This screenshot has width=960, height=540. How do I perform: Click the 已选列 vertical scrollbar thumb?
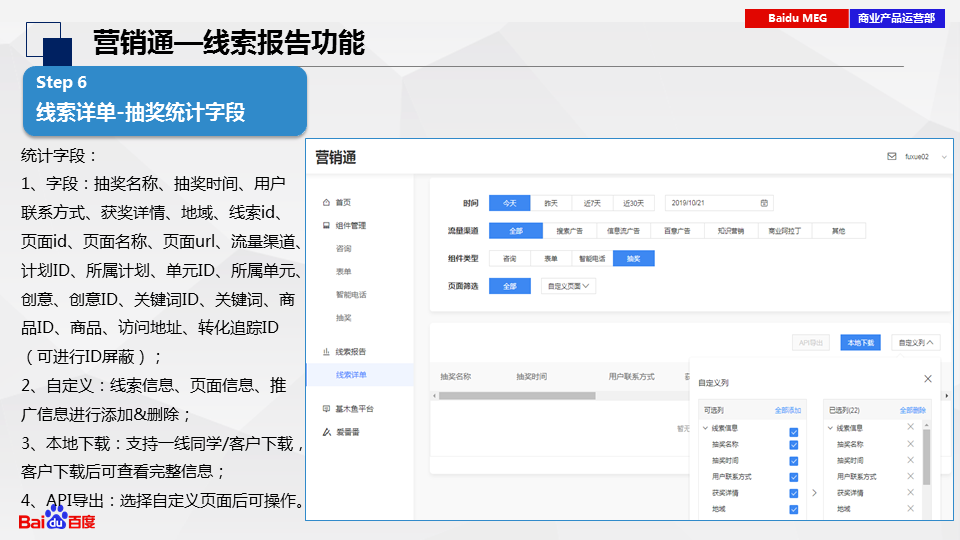point(926,457)
